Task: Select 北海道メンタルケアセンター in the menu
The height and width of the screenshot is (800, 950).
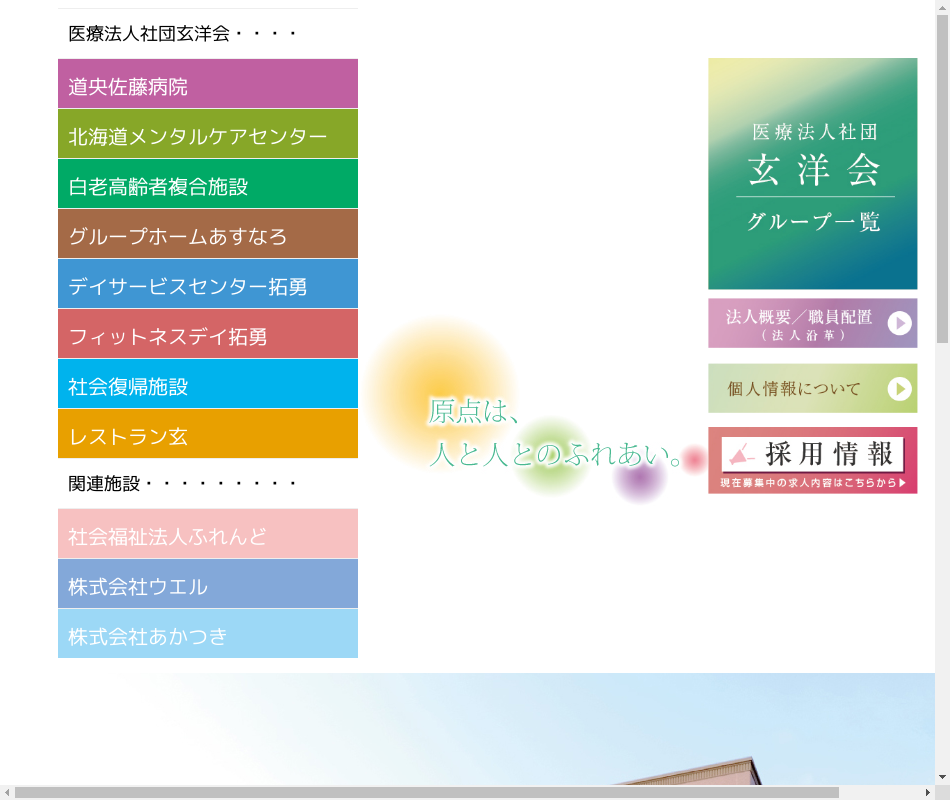Action: pyautogui.click(x=208, y=134)
